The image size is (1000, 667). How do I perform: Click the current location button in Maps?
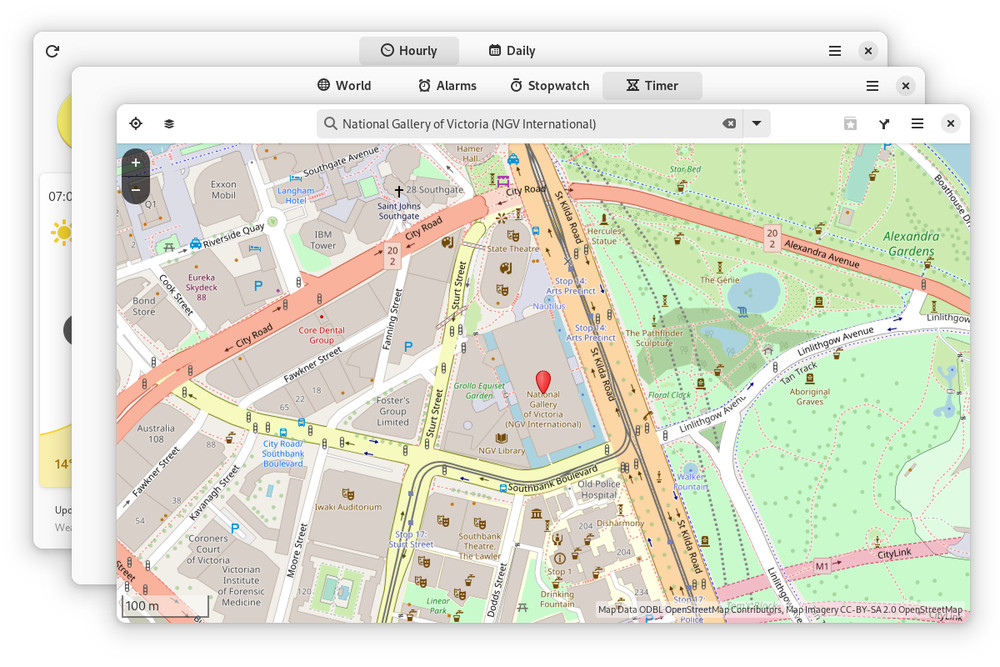coord(136,124)
